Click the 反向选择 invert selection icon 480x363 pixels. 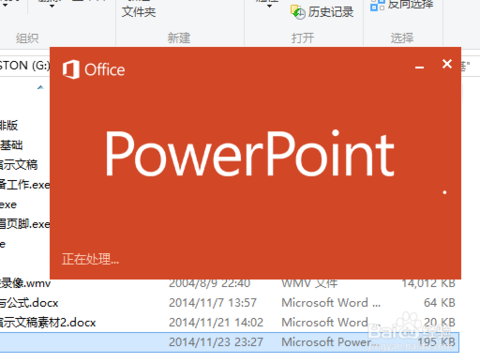click(377, 5)
